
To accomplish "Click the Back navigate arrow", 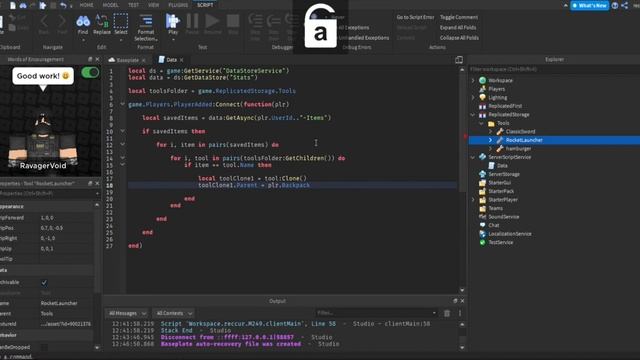I will pyautogui.click(x=44, y=20).
